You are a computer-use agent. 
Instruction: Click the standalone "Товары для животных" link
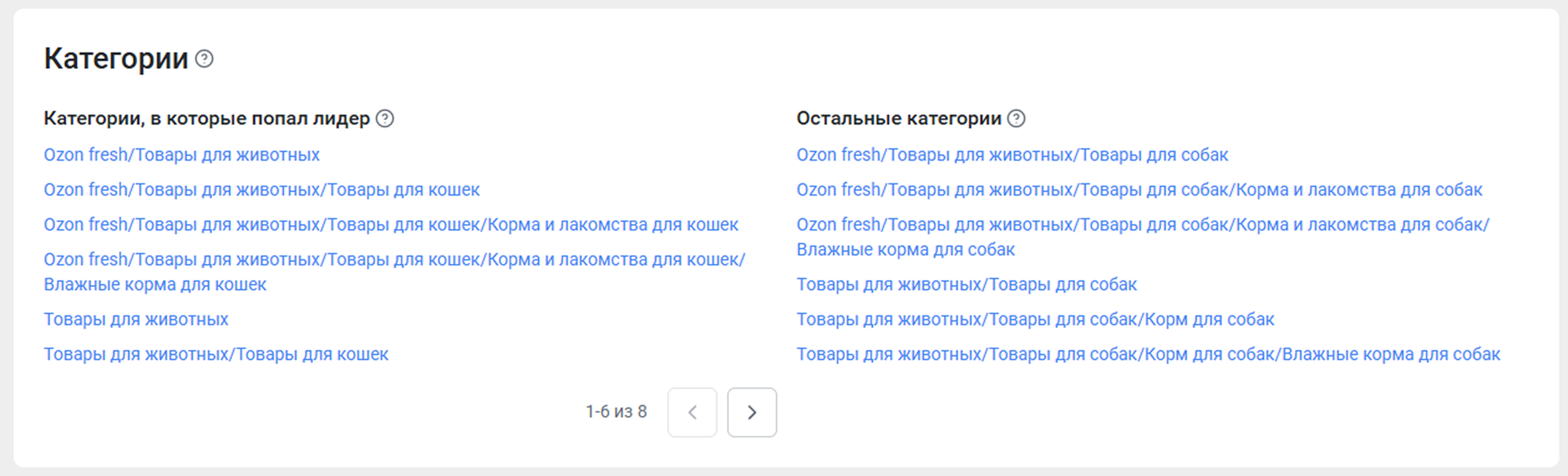point(136,319)
